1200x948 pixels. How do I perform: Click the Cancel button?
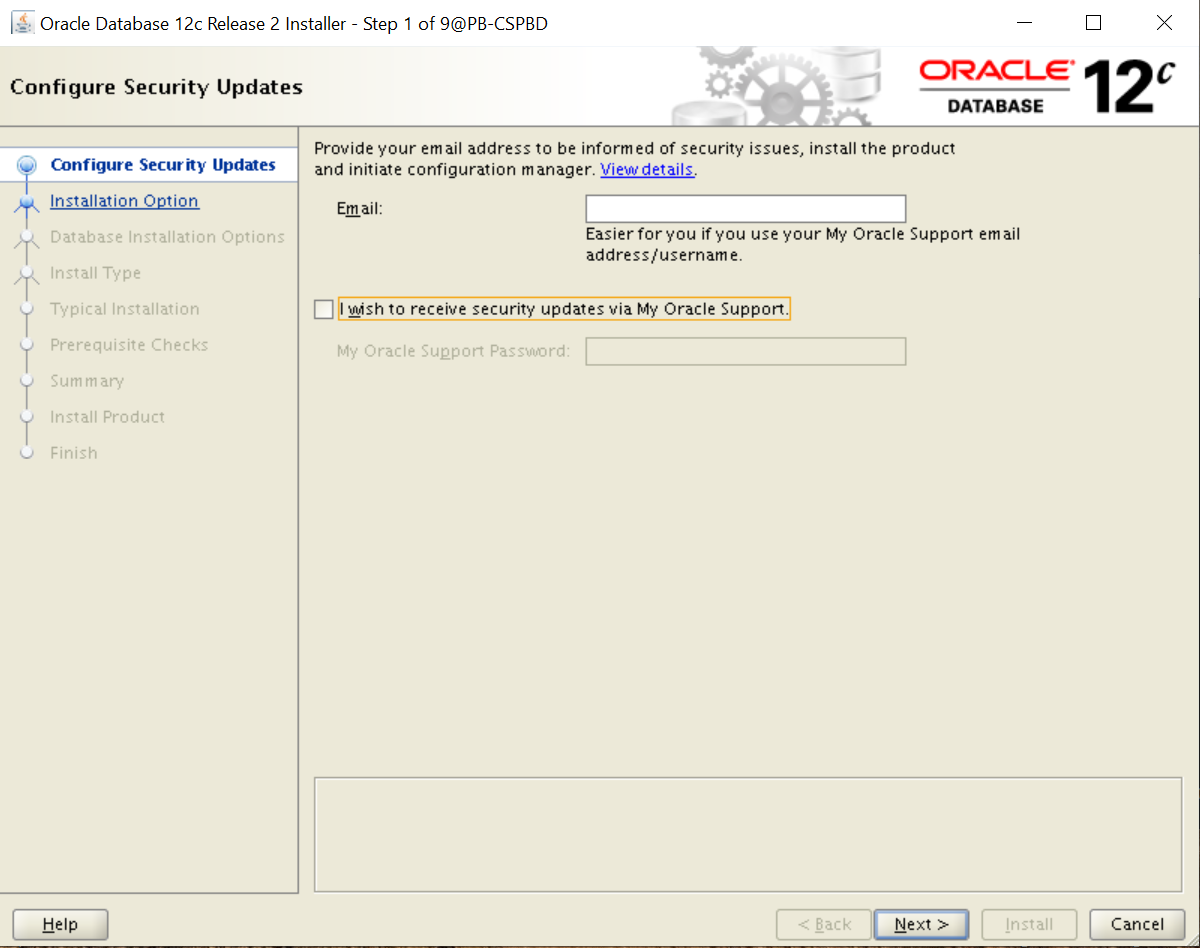[1137, 924]
